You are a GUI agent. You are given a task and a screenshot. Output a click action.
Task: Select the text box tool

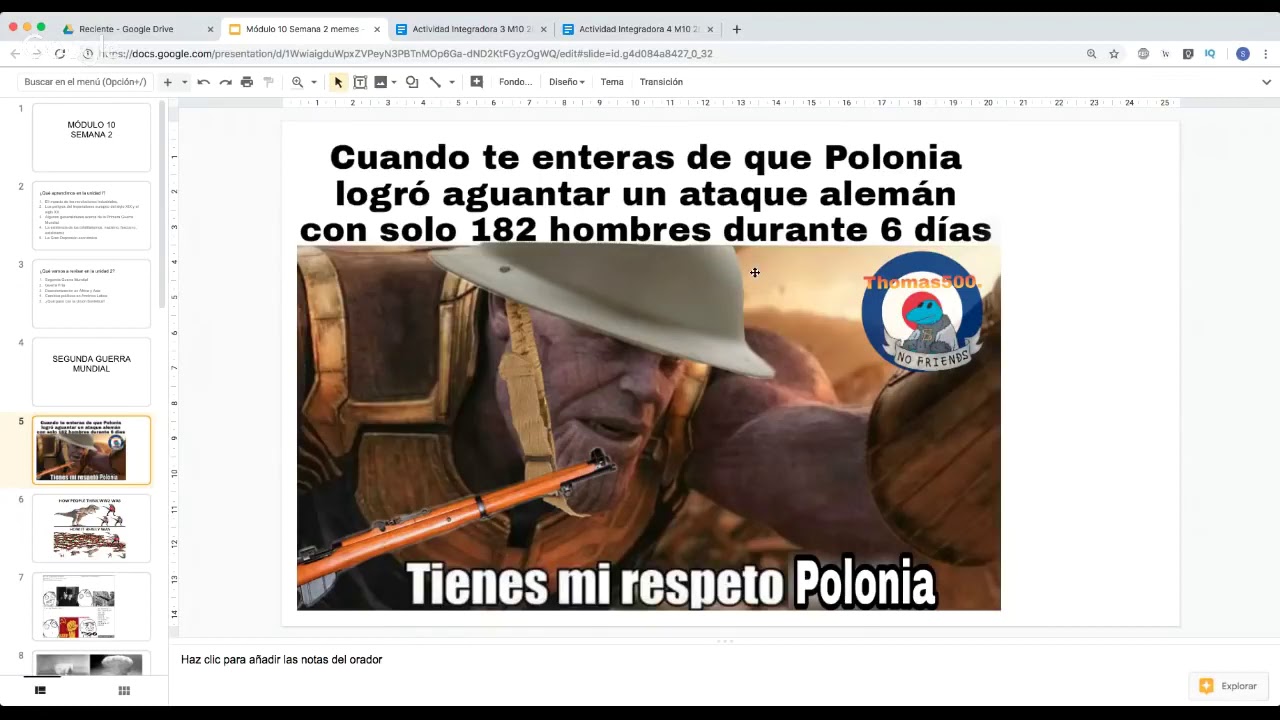tap(360, 82)
